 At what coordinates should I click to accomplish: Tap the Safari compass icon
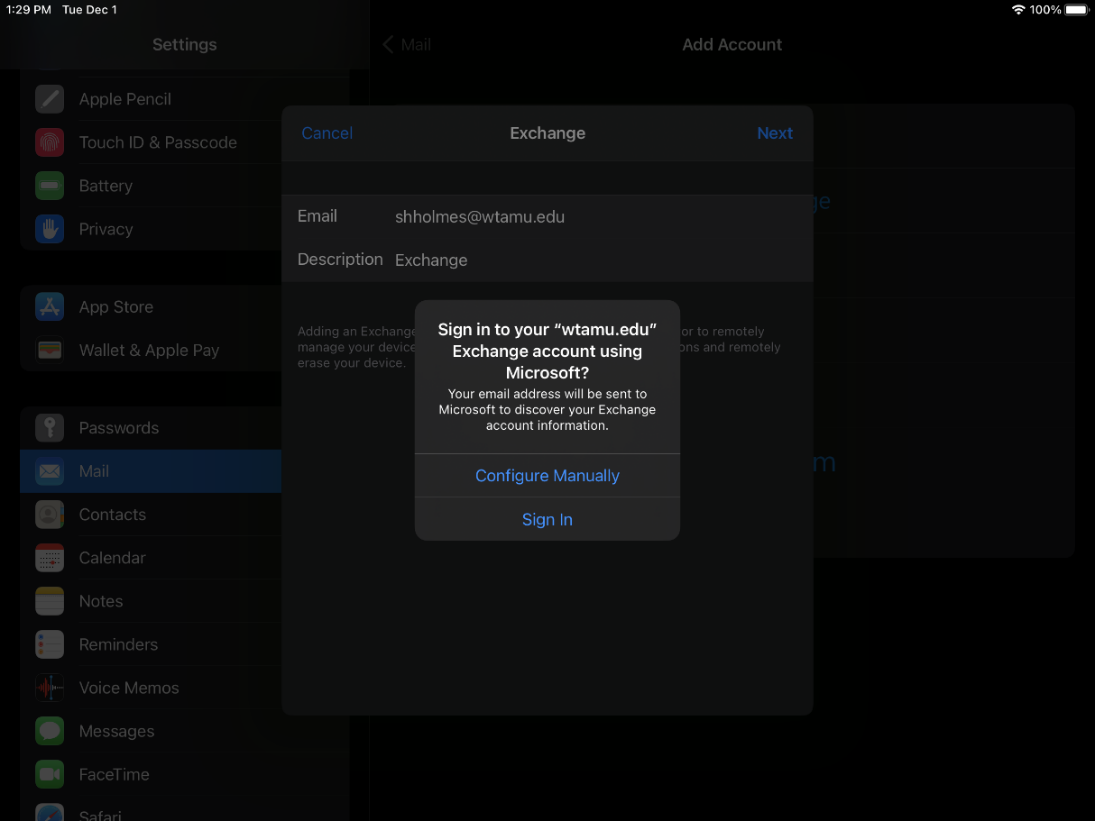[50, 813]
